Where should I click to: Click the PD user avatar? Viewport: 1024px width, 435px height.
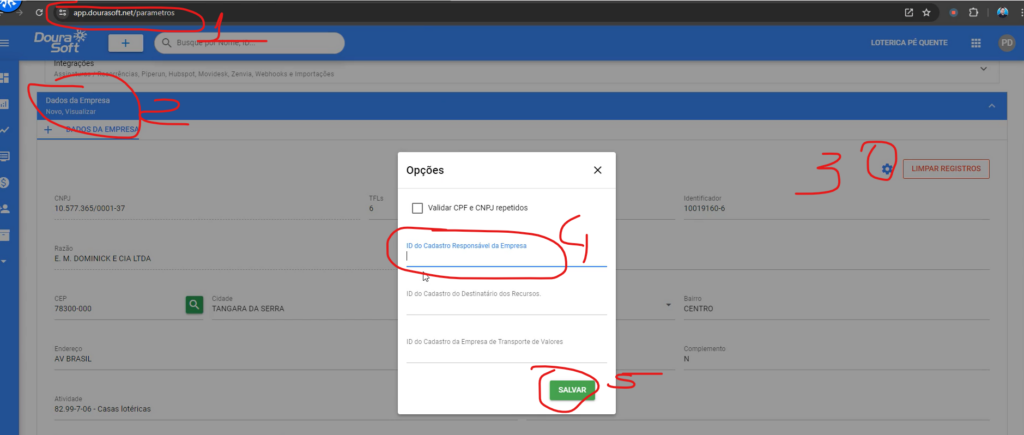tap(1007, 43)
